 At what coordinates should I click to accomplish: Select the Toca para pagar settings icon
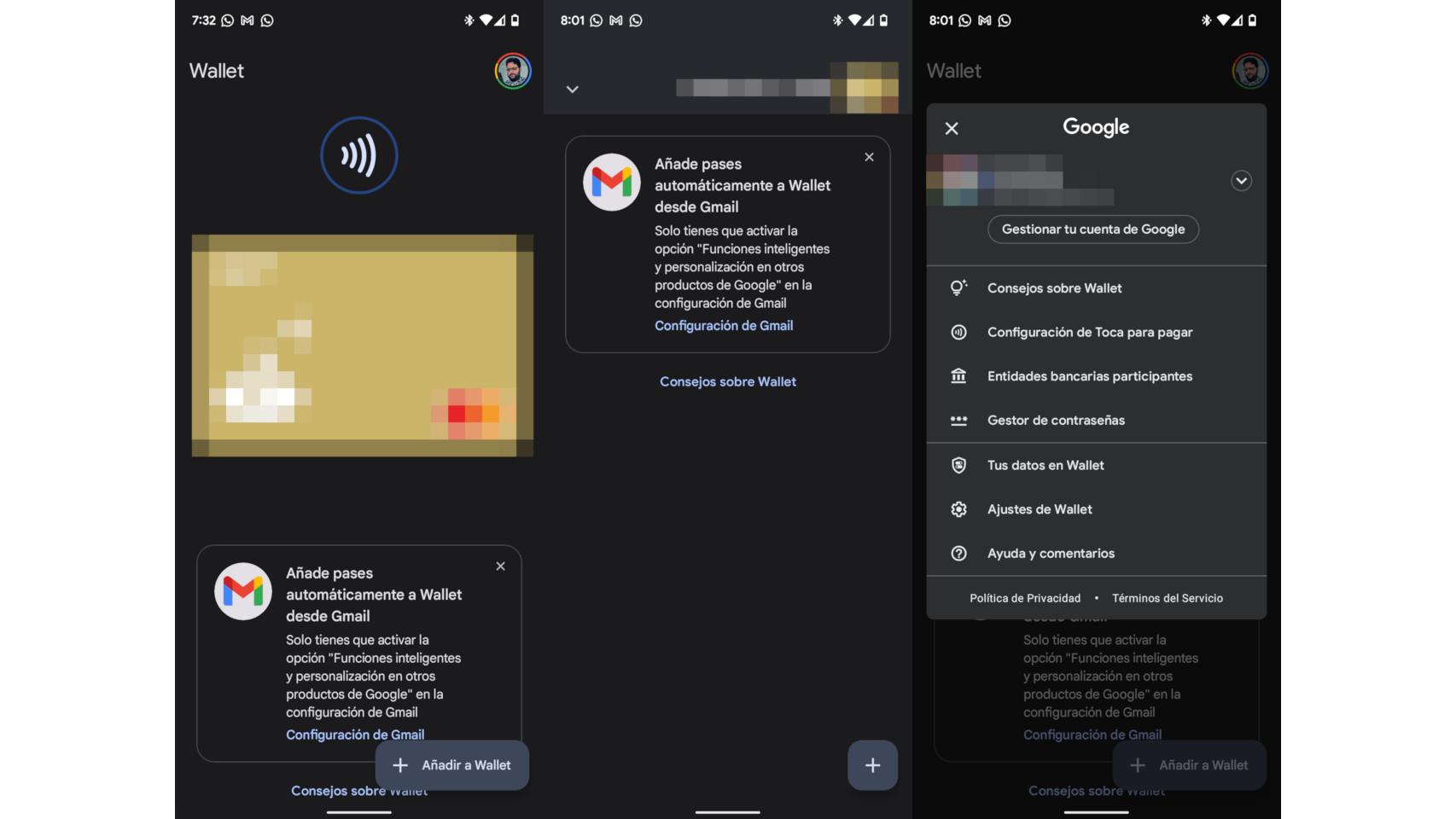click(x=959, y=332)
